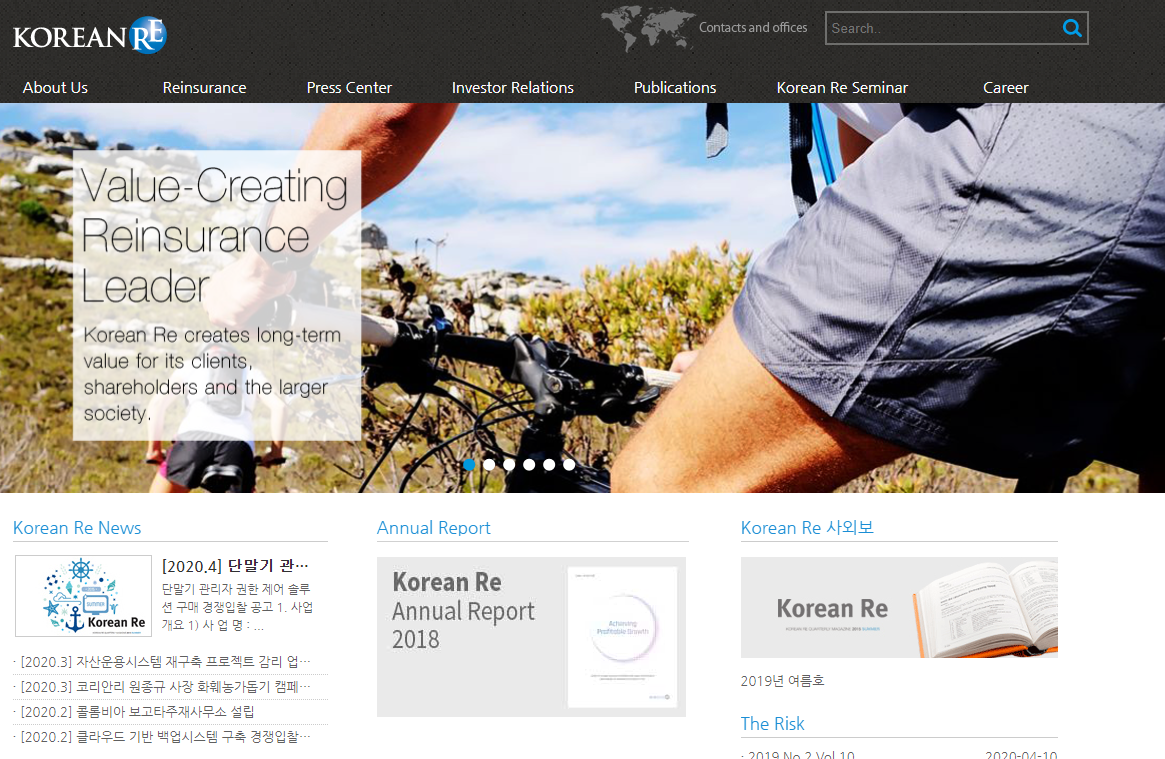Click the world map icon

pos(647,28)
